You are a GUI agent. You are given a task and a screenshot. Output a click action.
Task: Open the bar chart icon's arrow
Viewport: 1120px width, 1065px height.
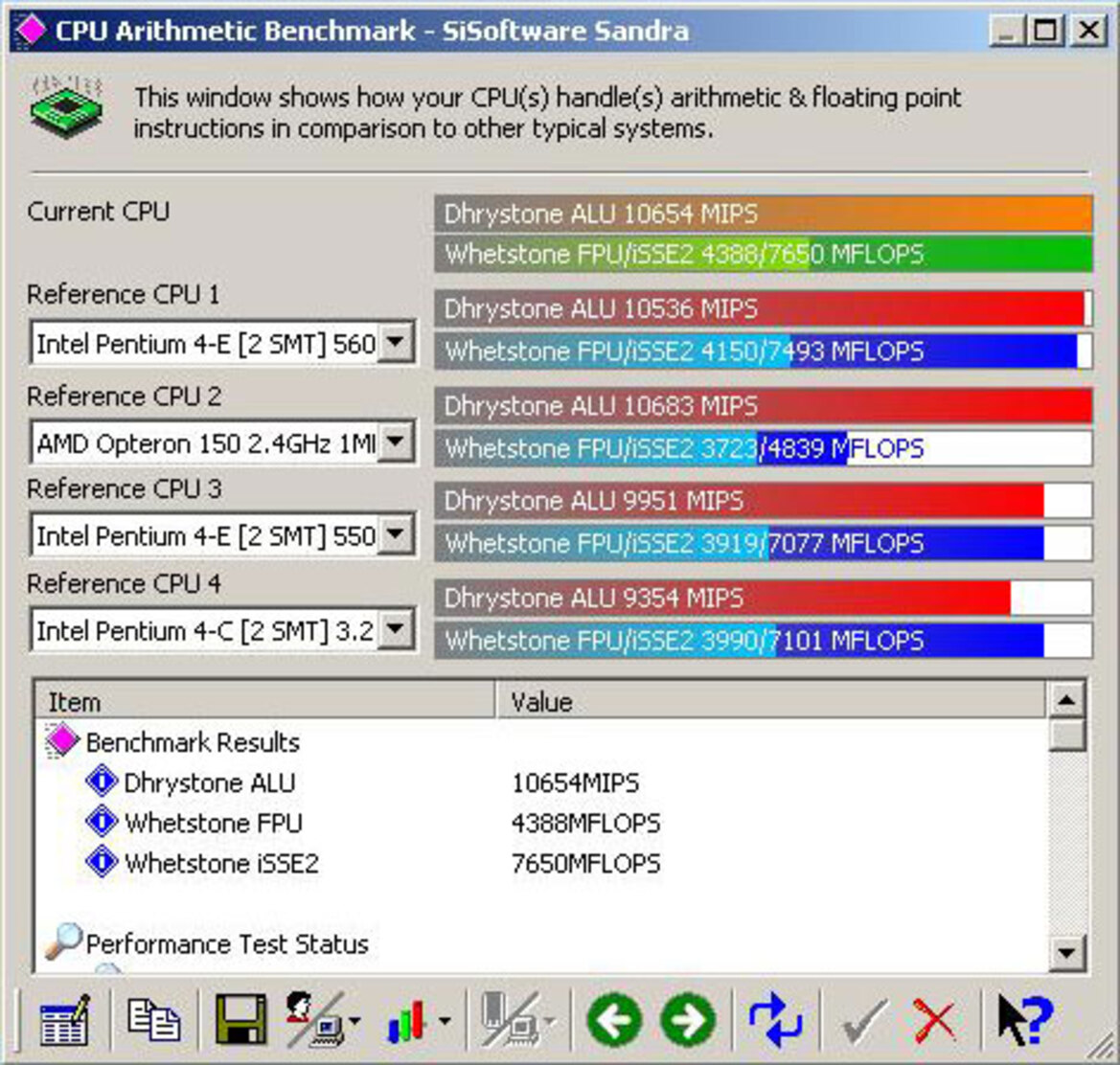pyautogui.click(x=445, y=1021)
